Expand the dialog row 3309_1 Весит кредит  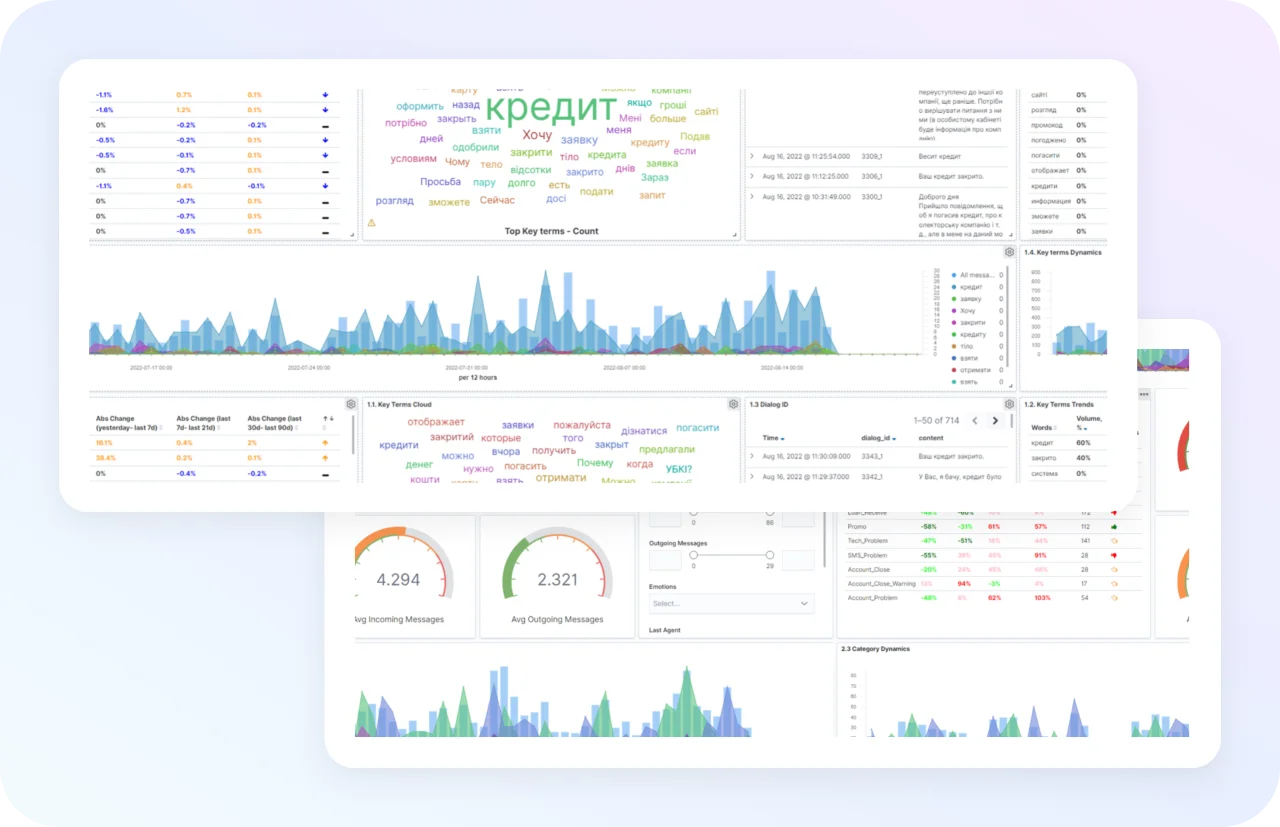coord(751,156)
